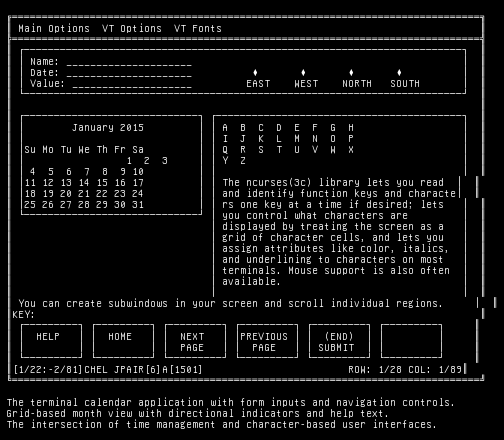Select letter Y in the alphabet grid
The image size is (504, 440).
(225, 161)
